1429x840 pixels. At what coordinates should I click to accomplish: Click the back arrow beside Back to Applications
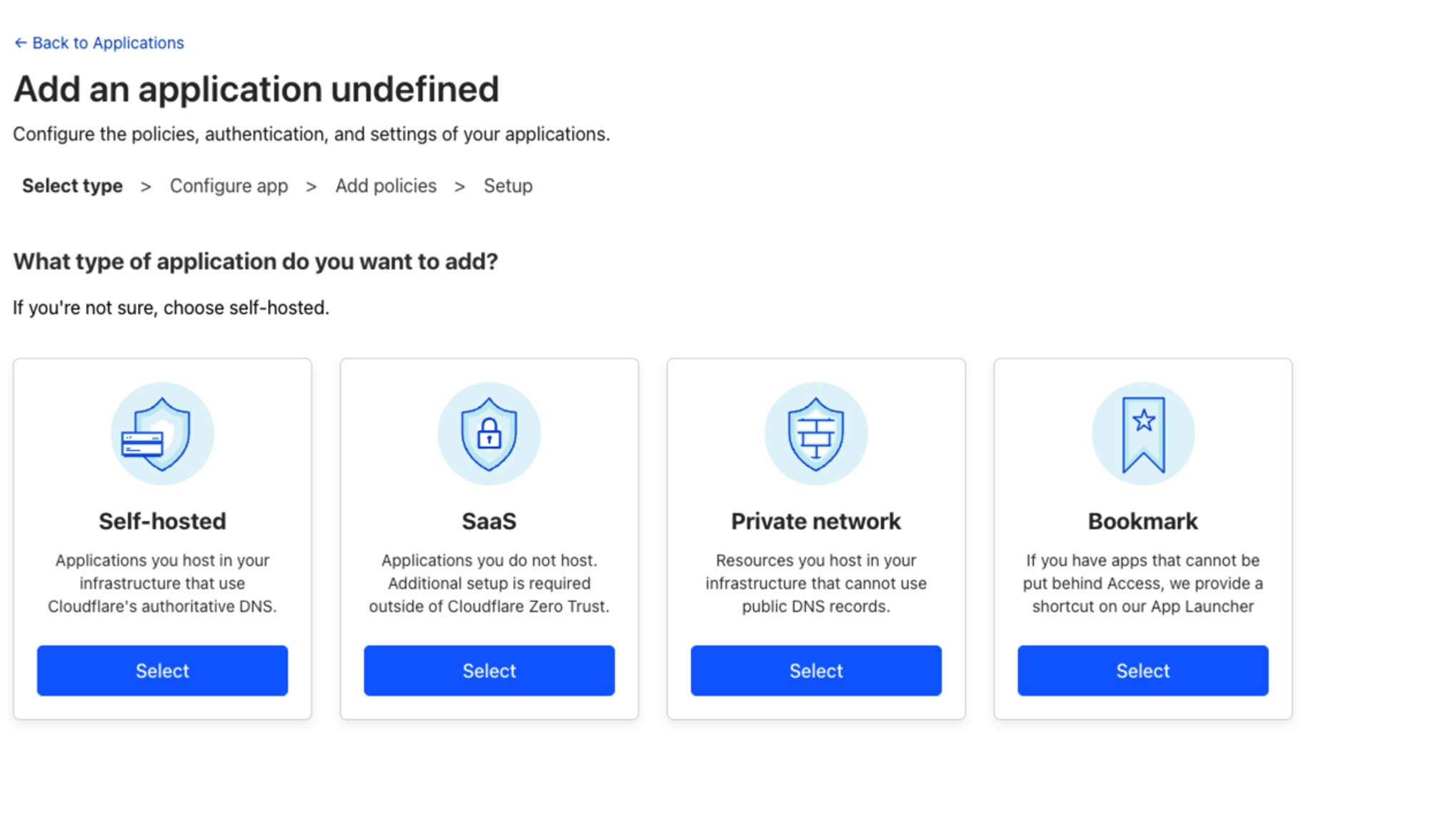21,43
